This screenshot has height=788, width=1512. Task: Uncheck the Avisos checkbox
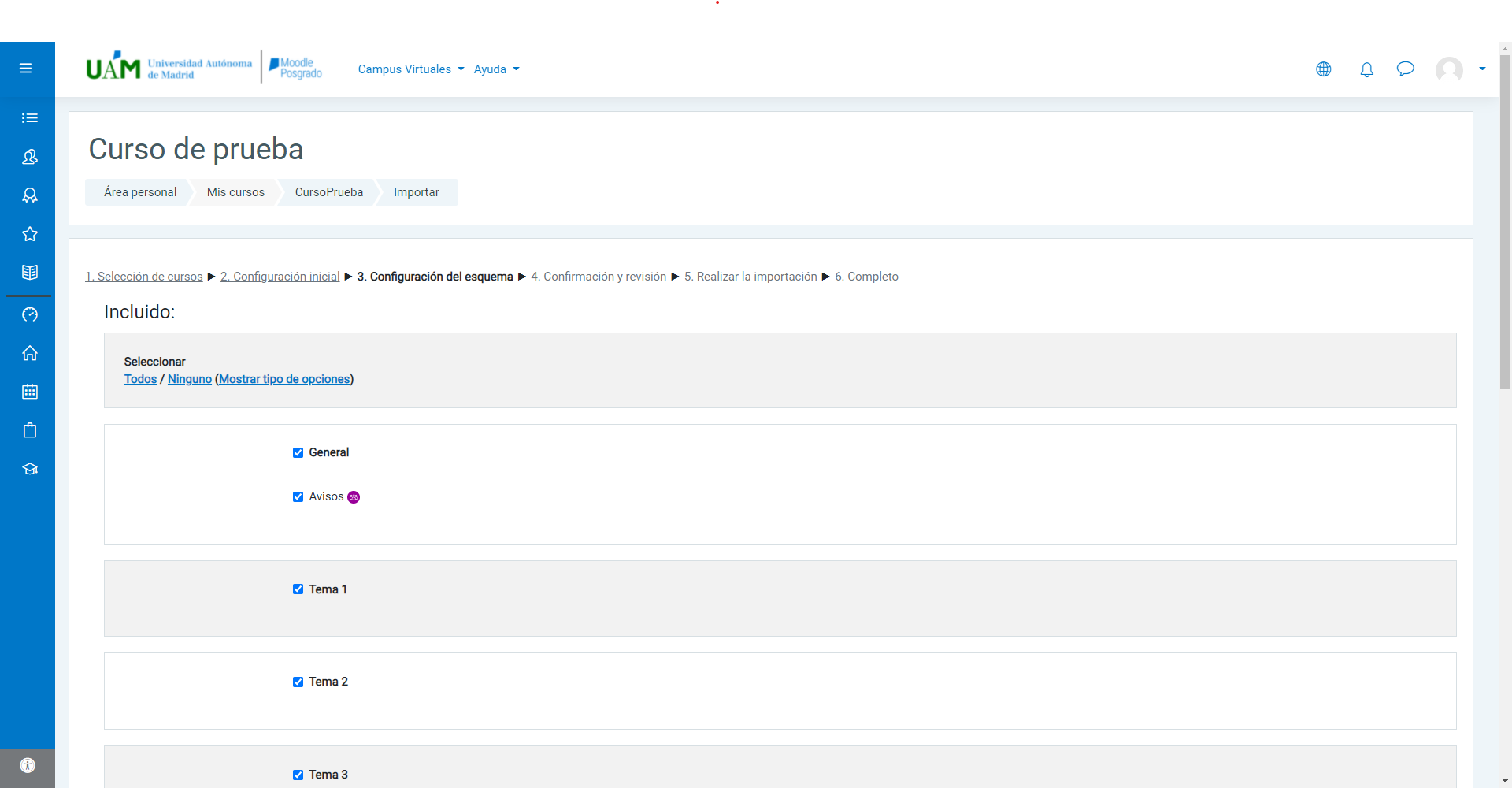pyautogui.click(x=298, y=497)
